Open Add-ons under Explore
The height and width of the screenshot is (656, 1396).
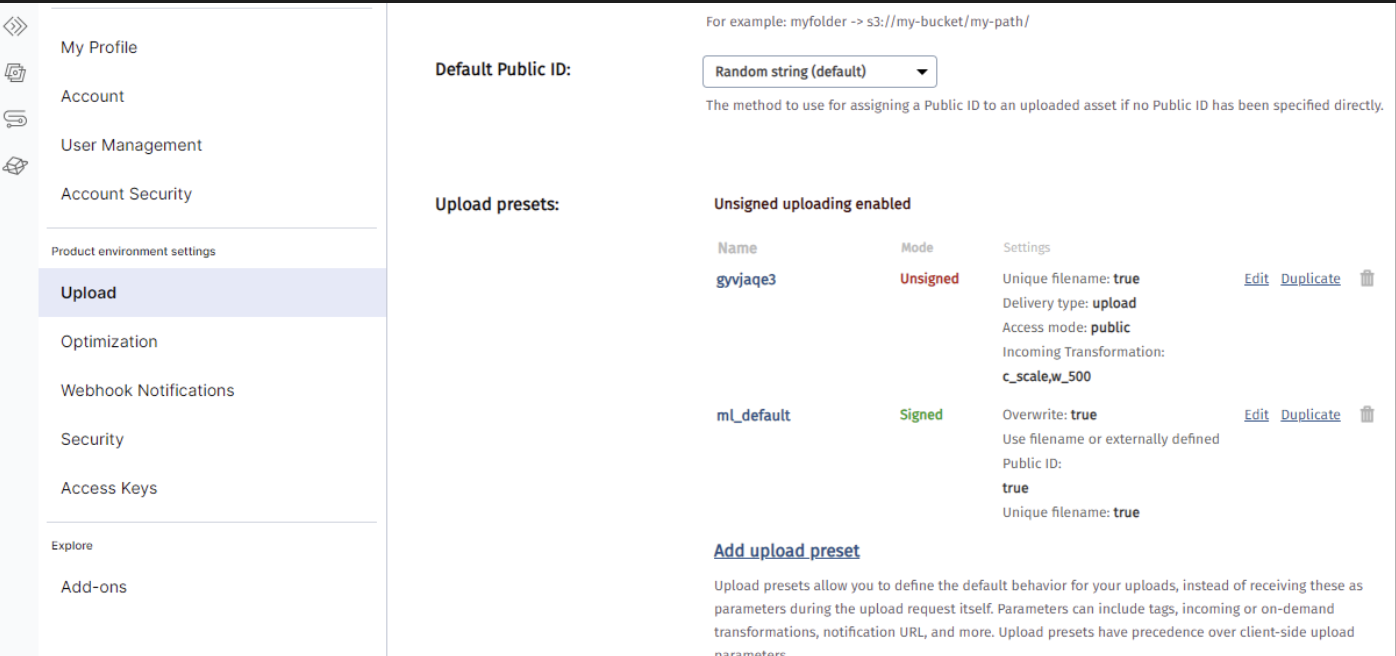point(94,587)
